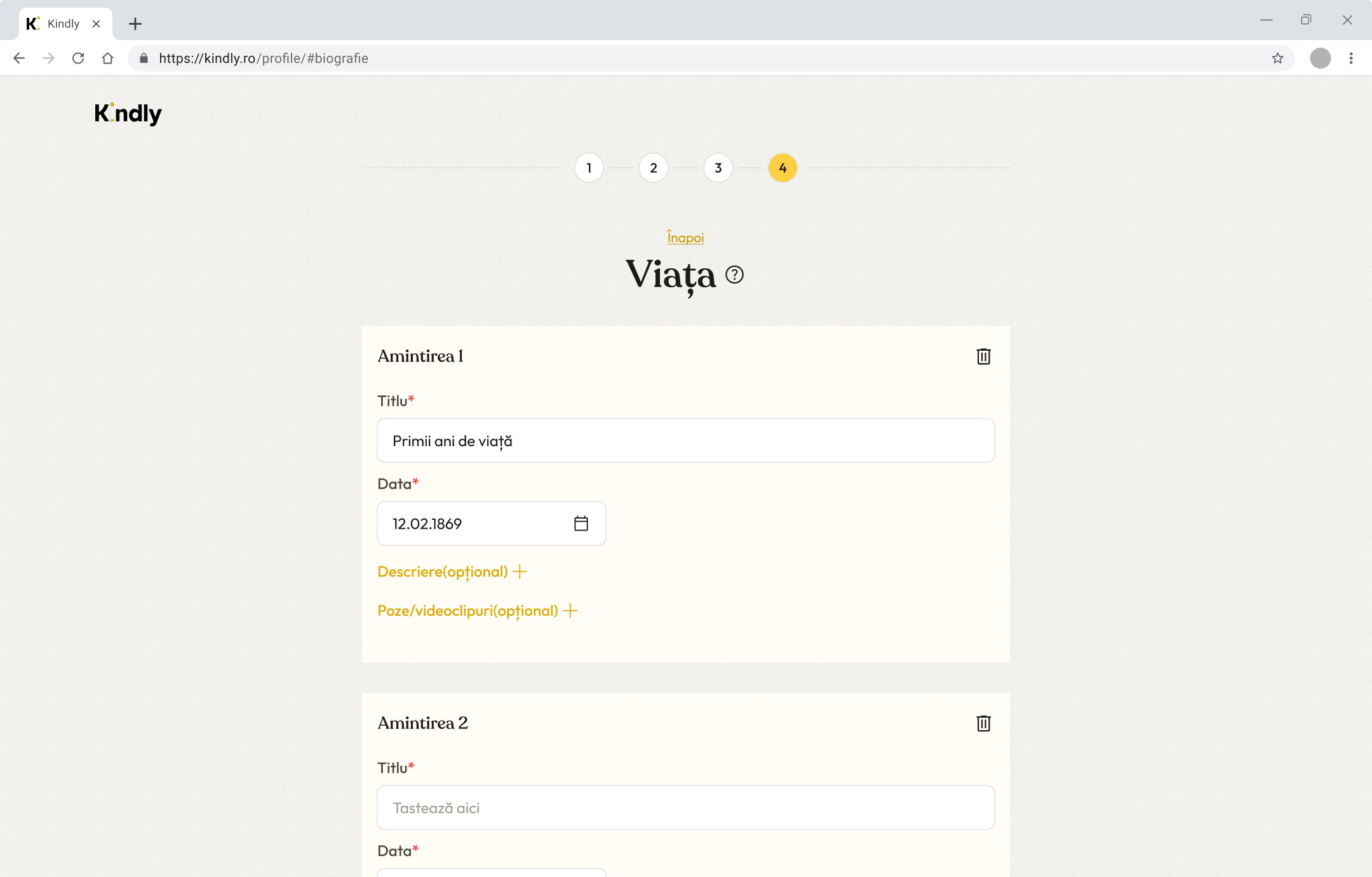Open a new browser tab
The width and height of the screenshot is (1372, 877).
pos(135,24)
